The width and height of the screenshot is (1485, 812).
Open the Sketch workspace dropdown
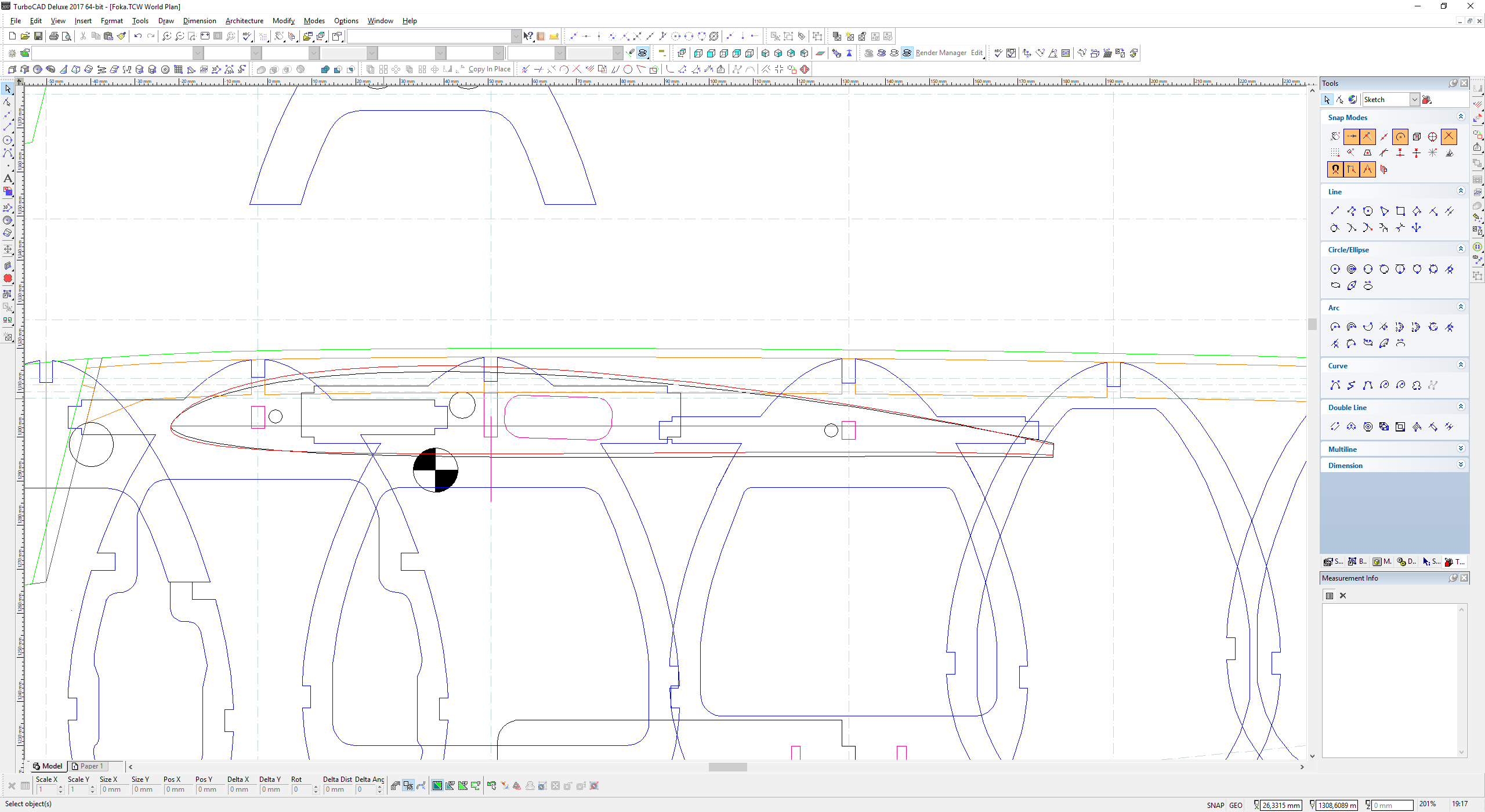click(1414, 100)
